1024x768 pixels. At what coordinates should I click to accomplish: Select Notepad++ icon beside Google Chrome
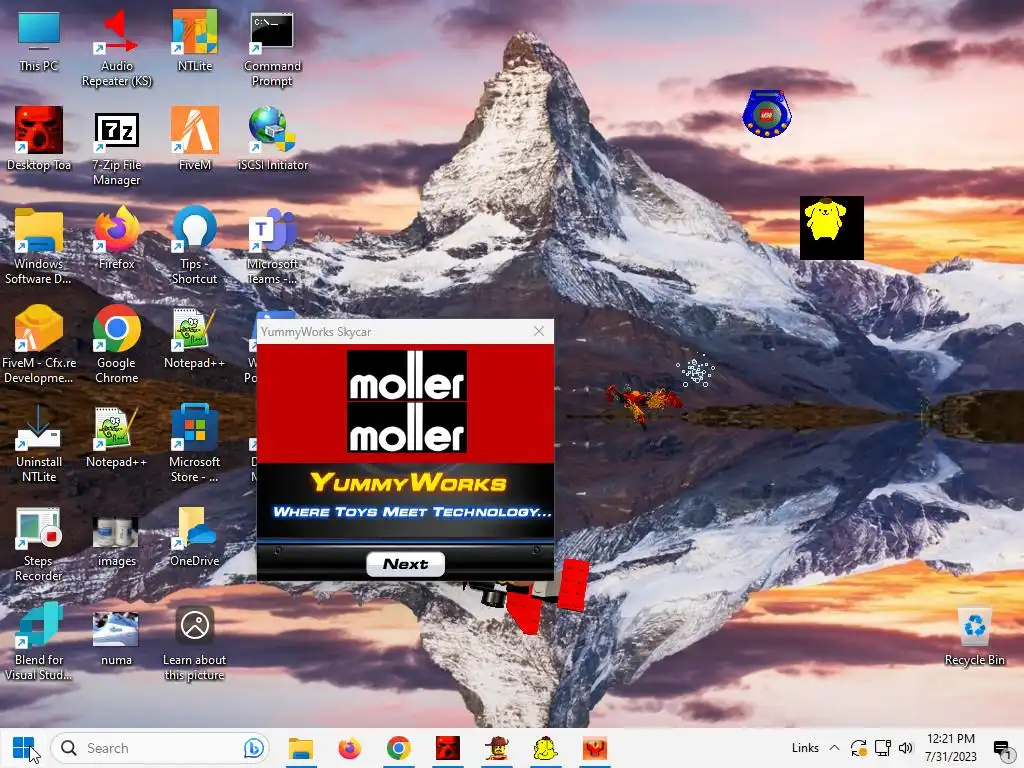pyautogui.click(x=195, y=338)
